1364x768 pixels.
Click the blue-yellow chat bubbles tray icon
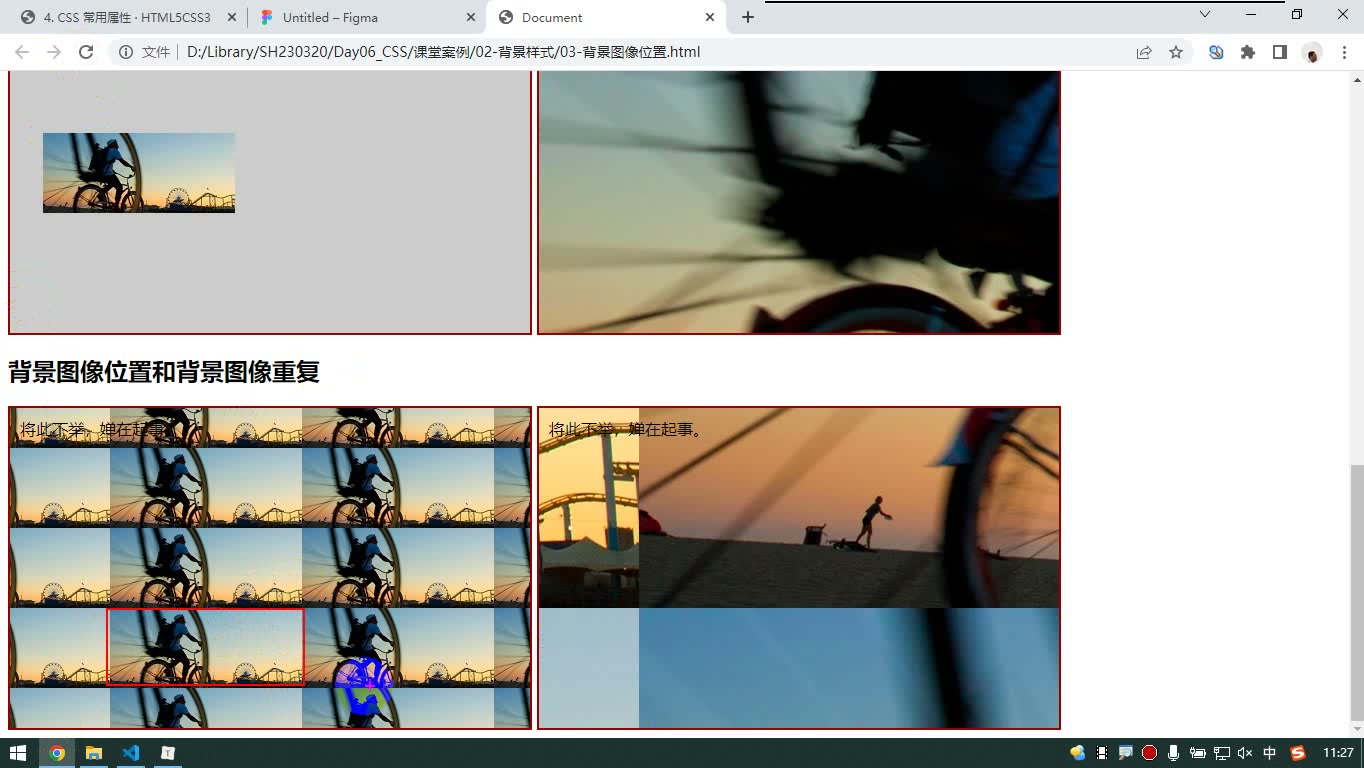[1077, 753]
